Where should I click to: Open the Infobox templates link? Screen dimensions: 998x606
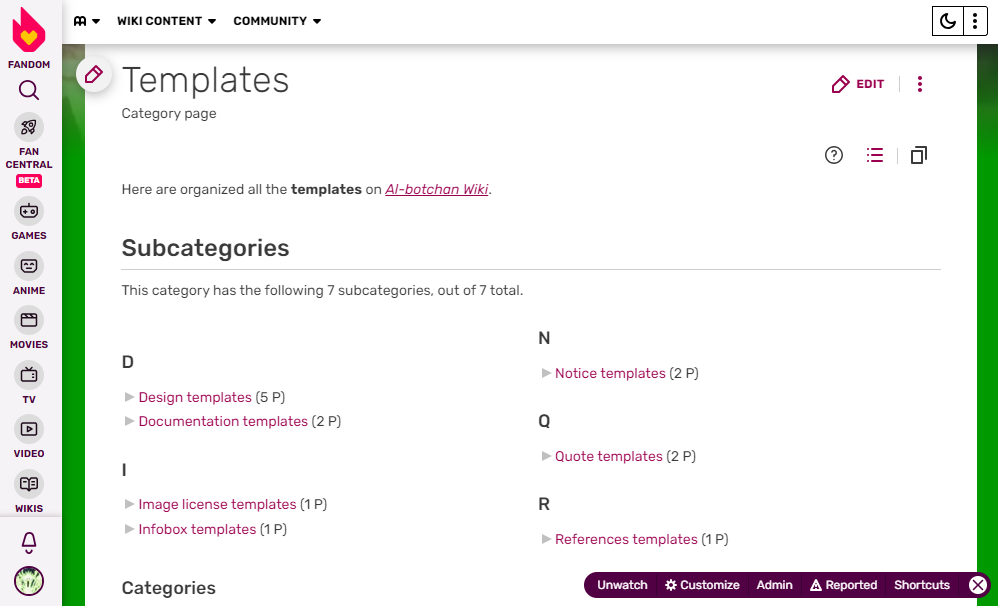(x=197, y=529)
